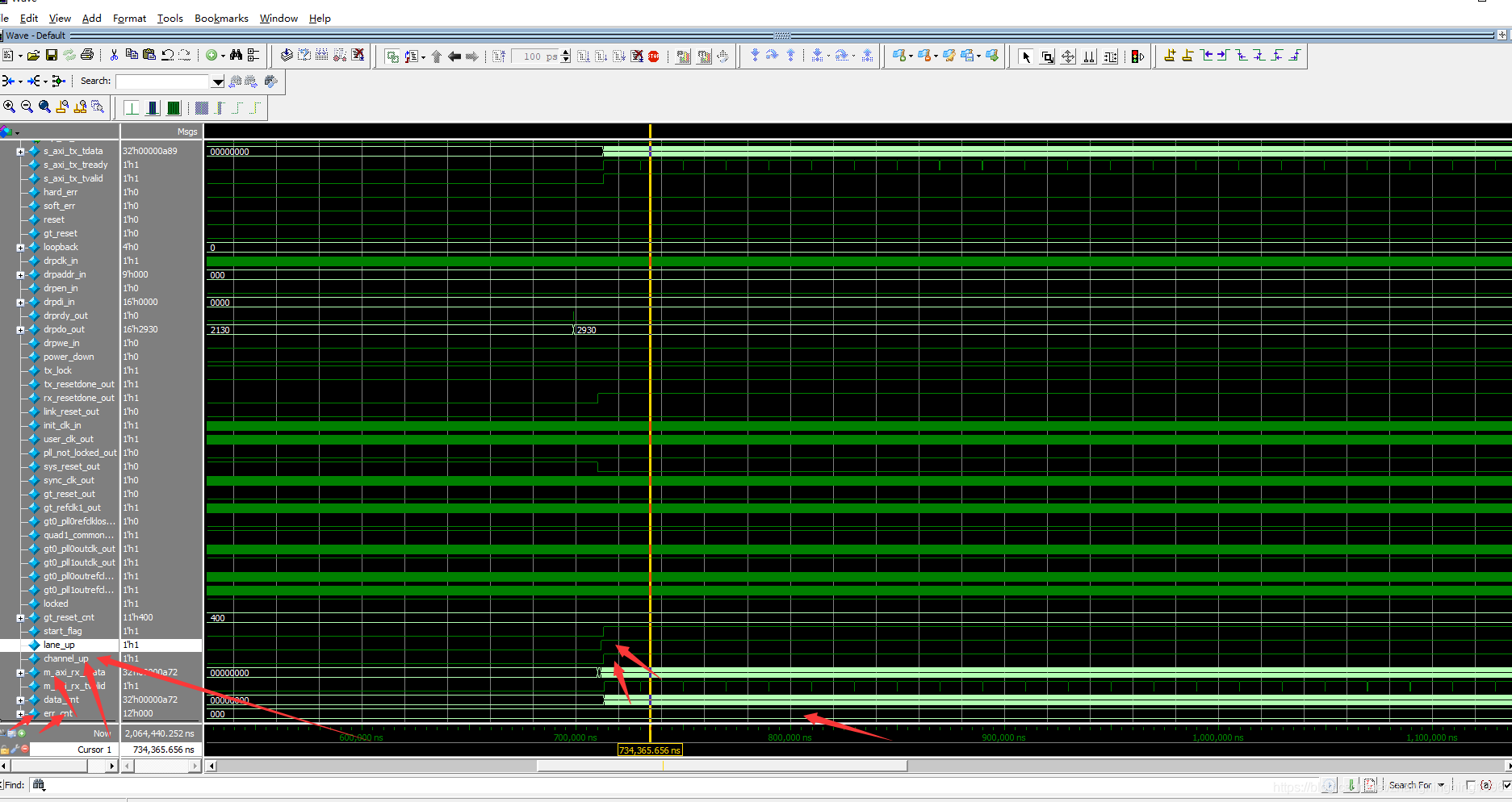1512x802 pixels.
Task: Expand the loopback signal bus
Action: point(20,248)
